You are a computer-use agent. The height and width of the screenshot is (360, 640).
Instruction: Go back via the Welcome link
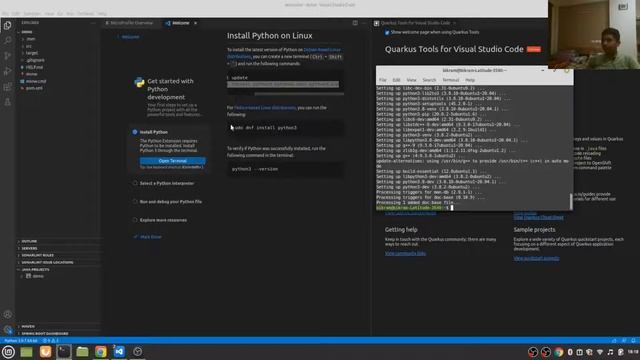129,37
